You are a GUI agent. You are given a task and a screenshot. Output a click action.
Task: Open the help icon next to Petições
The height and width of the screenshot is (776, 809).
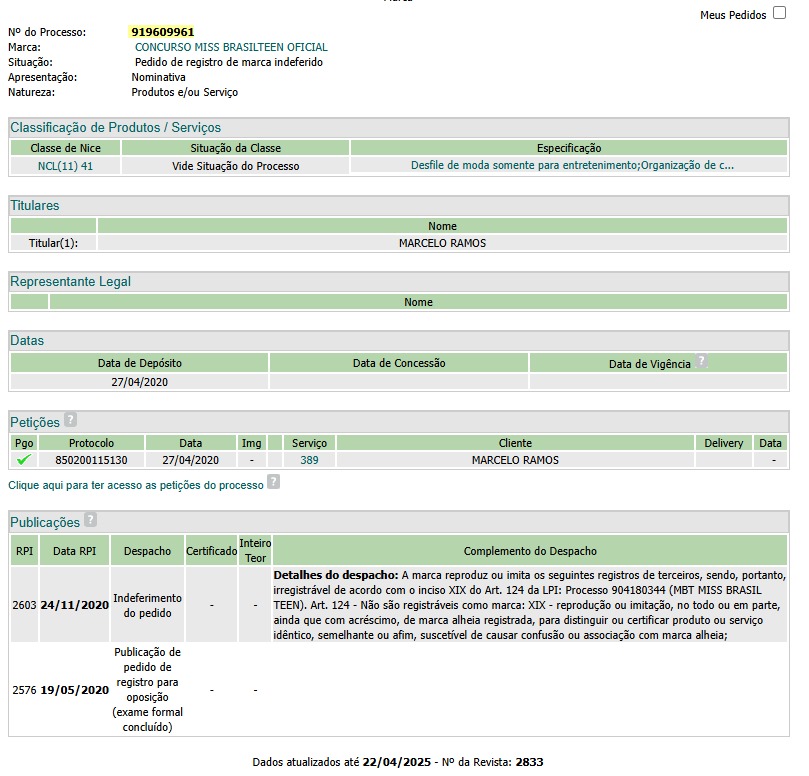tap(71, 419)
